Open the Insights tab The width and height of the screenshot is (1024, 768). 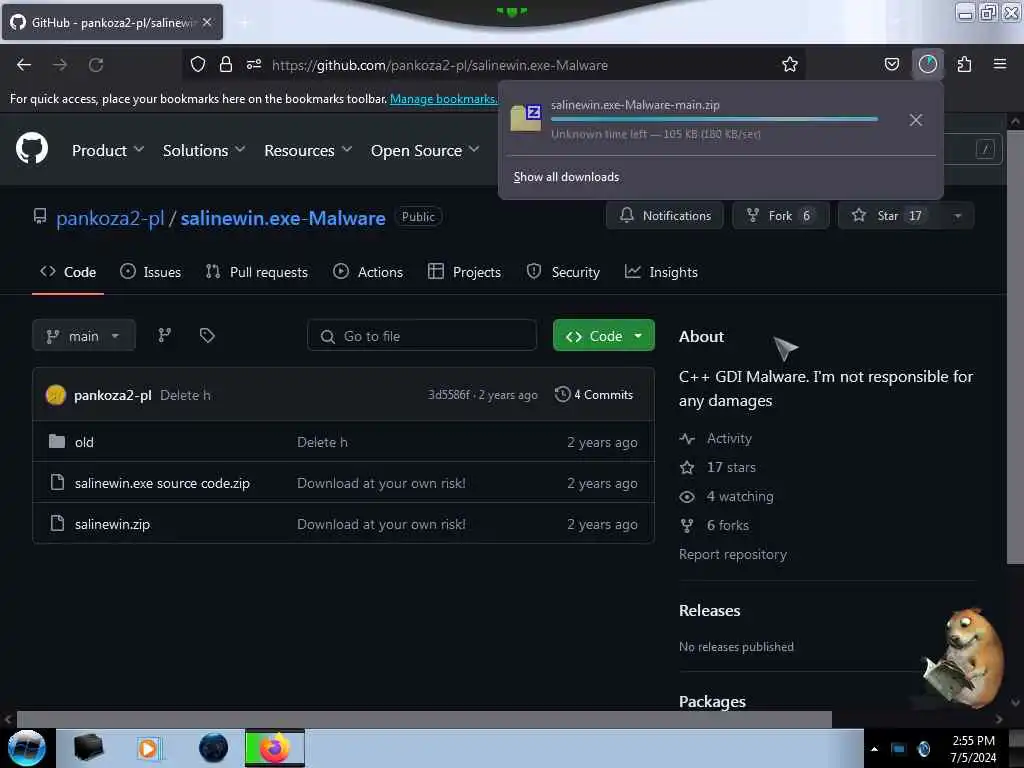click(661, 272)
